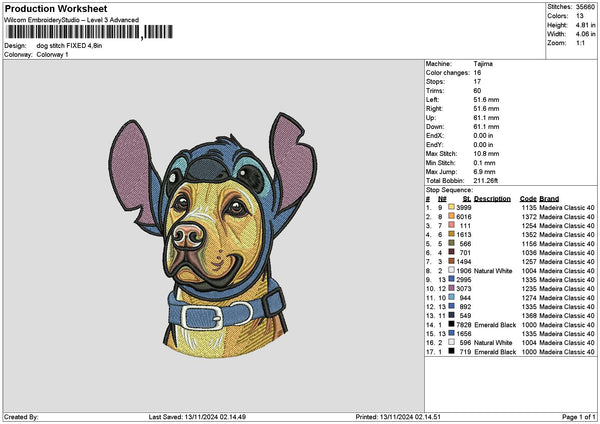Screen dimensions: 600x424
Task: Click the 'Created By:' footer label
Action: tap(21, 417)
